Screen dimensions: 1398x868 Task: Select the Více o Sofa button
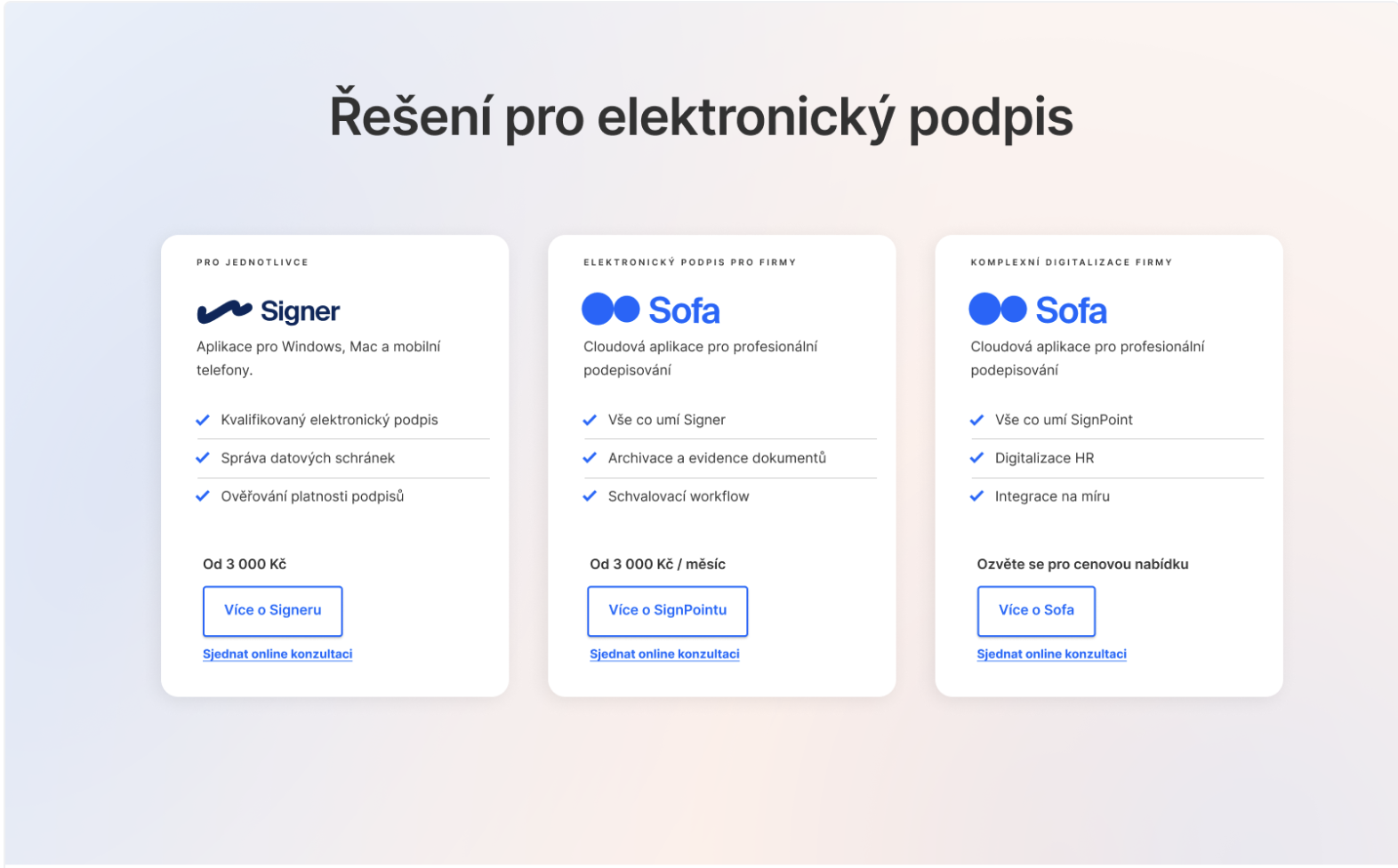coord(1036,611)
